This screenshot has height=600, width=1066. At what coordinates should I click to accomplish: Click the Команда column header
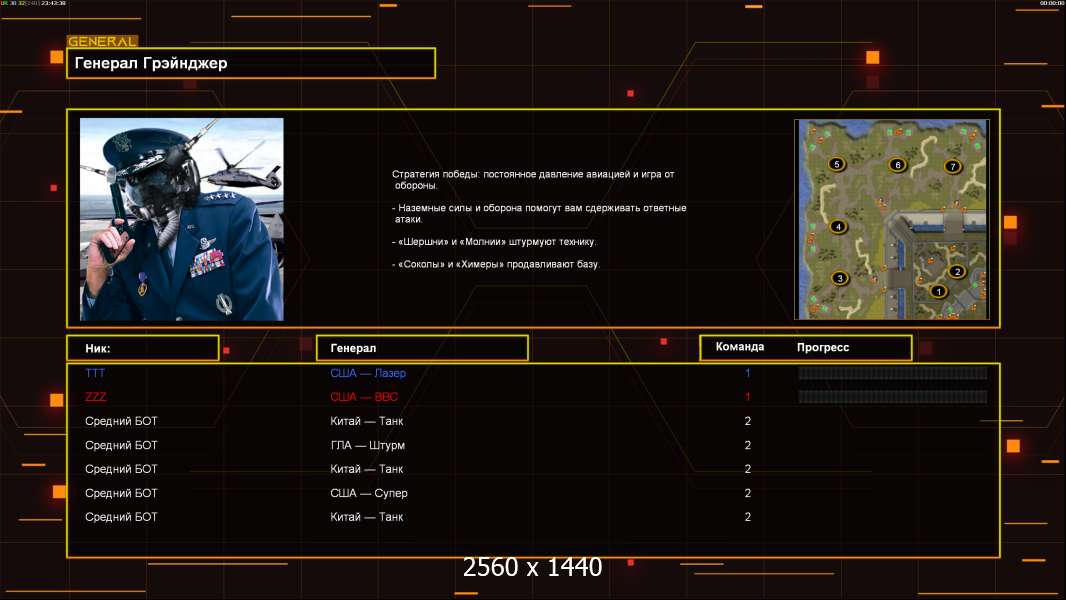point(740,347)
